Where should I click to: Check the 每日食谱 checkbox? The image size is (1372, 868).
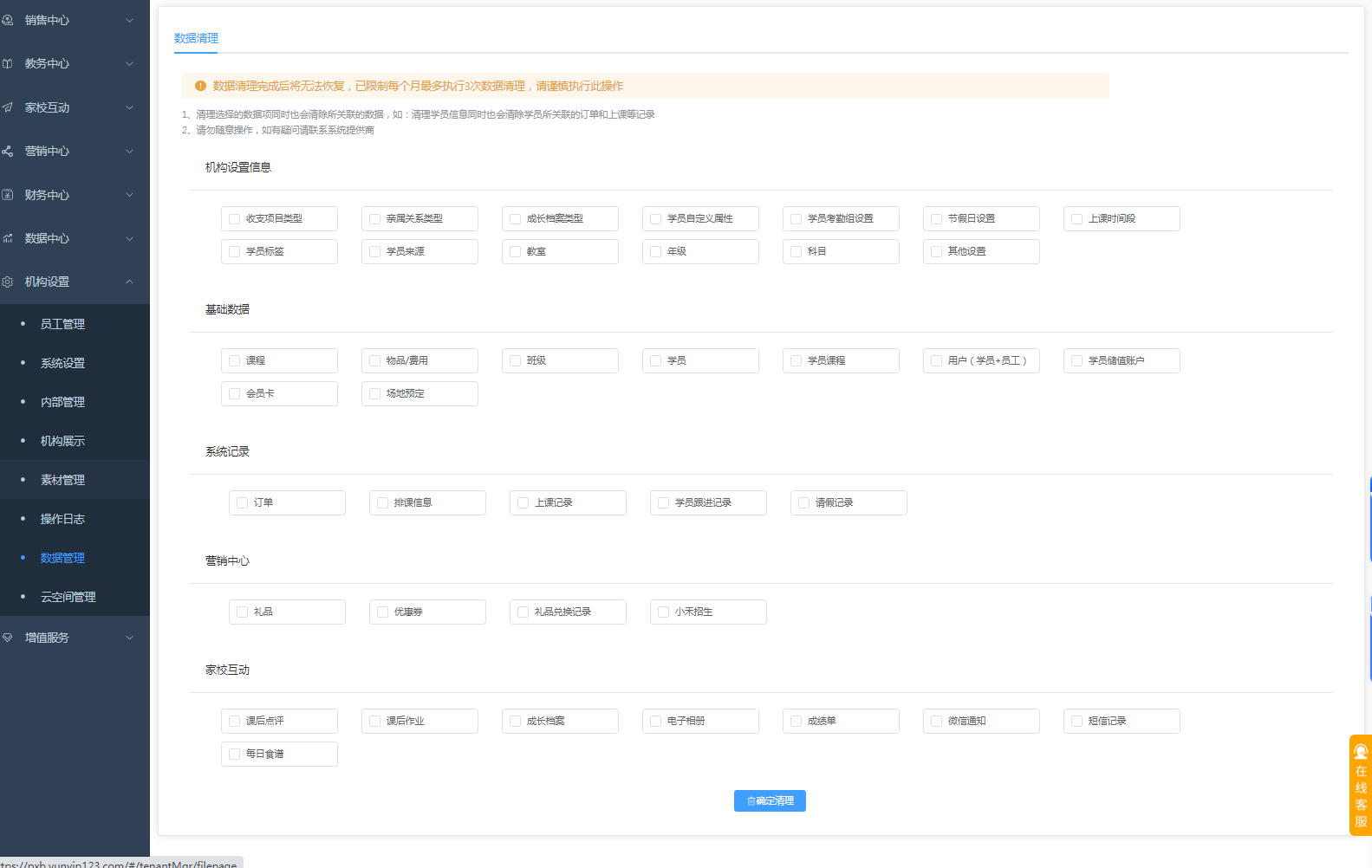coord(234,755)
